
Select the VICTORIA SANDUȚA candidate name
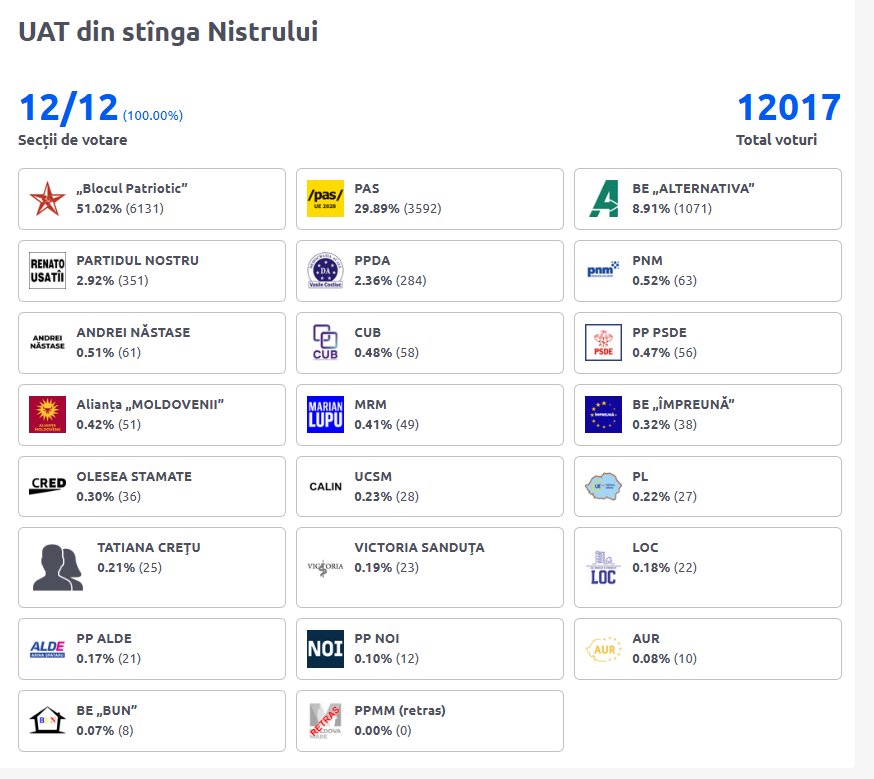pos(419,548)
